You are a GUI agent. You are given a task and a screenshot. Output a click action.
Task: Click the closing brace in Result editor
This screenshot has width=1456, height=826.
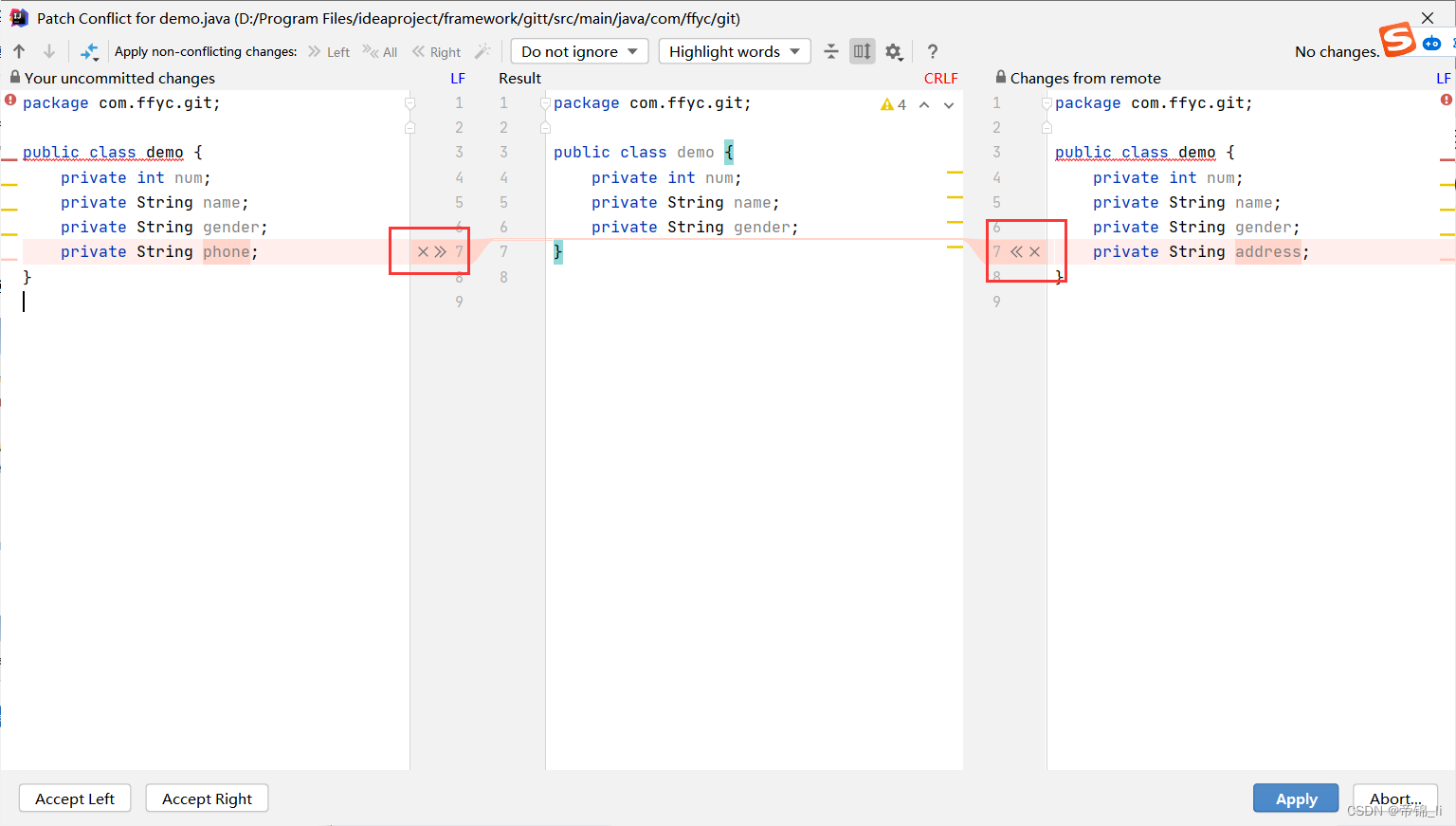click(x=558, y=251)
